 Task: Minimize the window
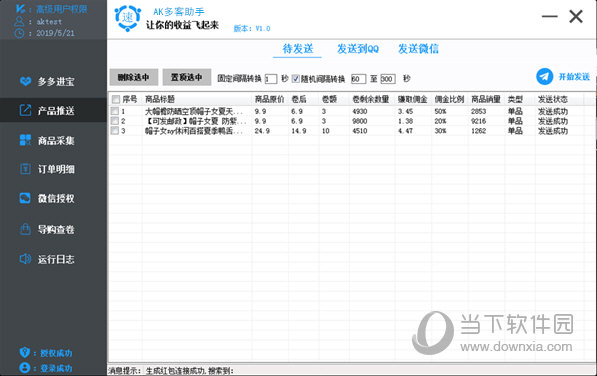tap(549, 16)
